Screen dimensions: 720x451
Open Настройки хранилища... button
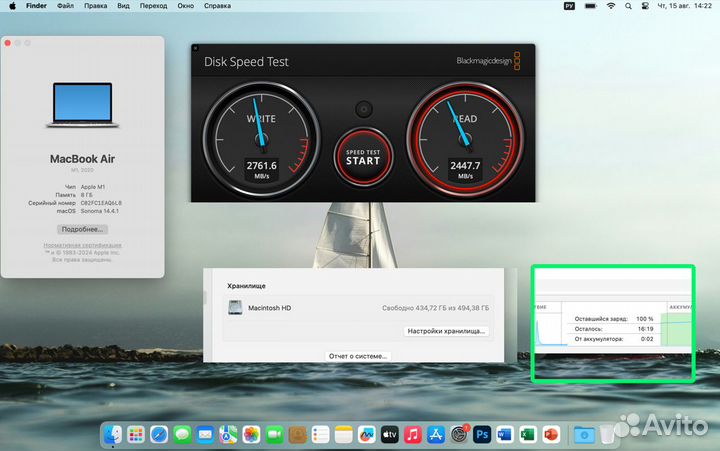[x=446, y=331]
